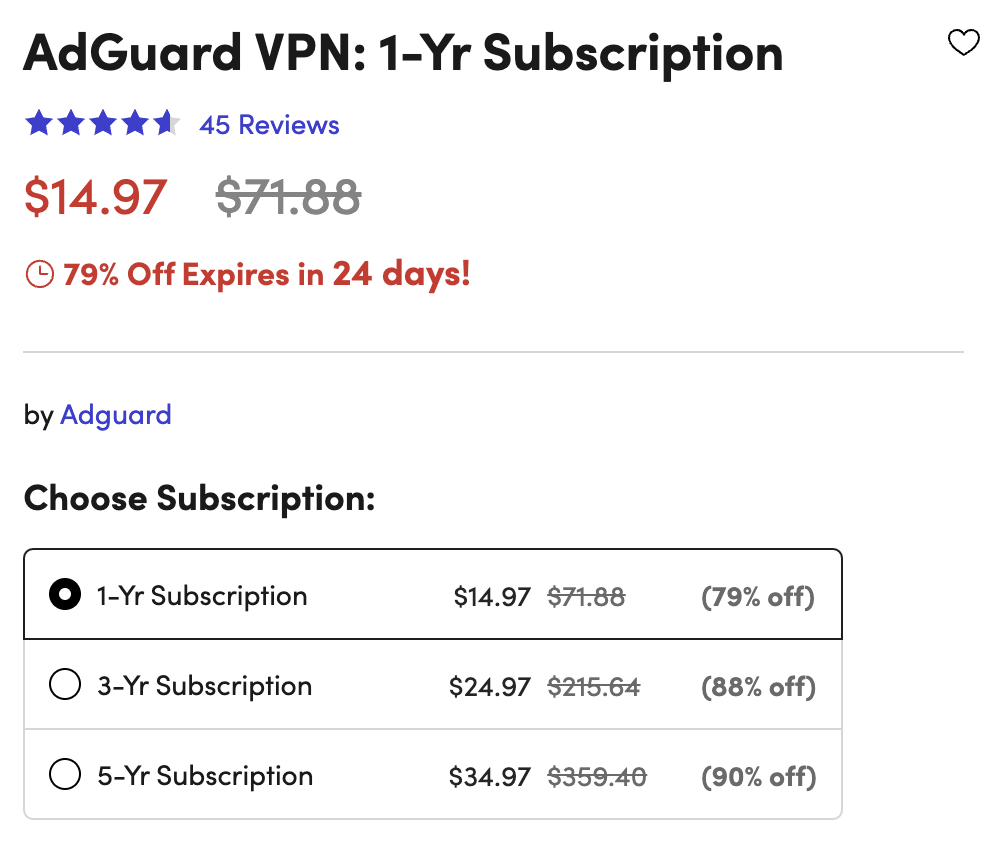Click the 1-Yr Subscription label text

(201, 596)
